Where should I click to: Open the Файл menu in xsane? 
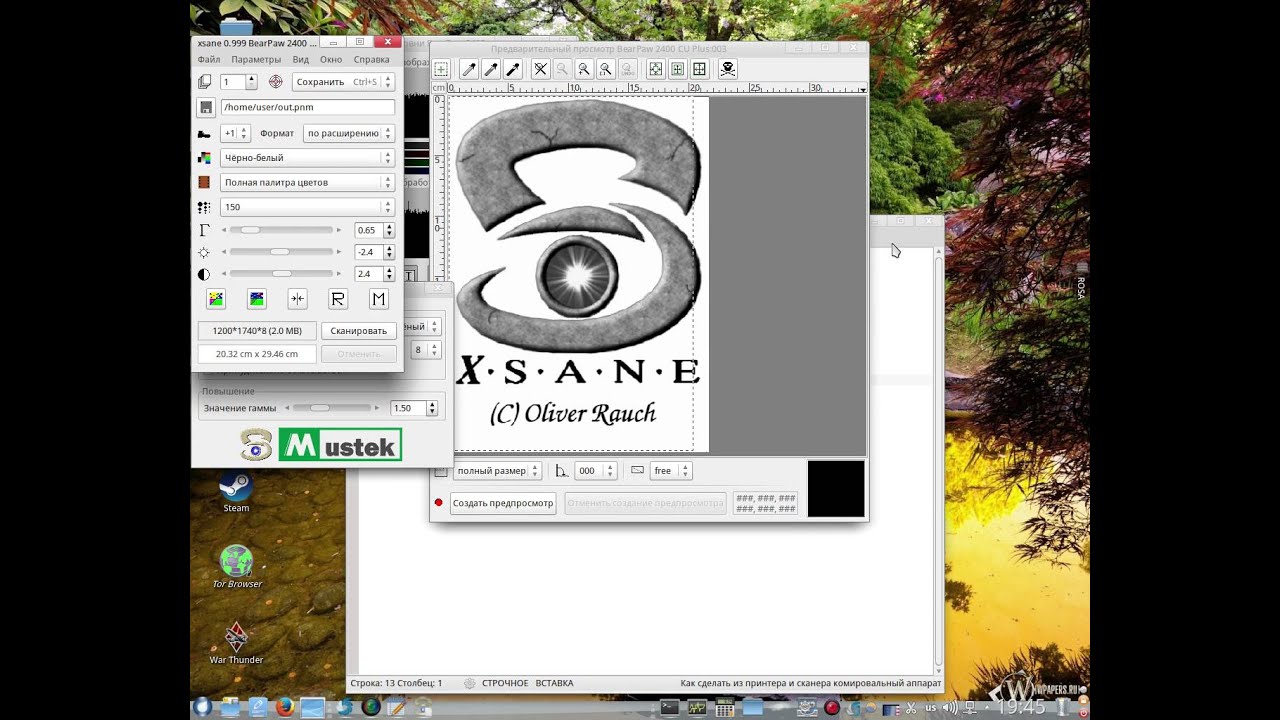[x=209, y=60]
